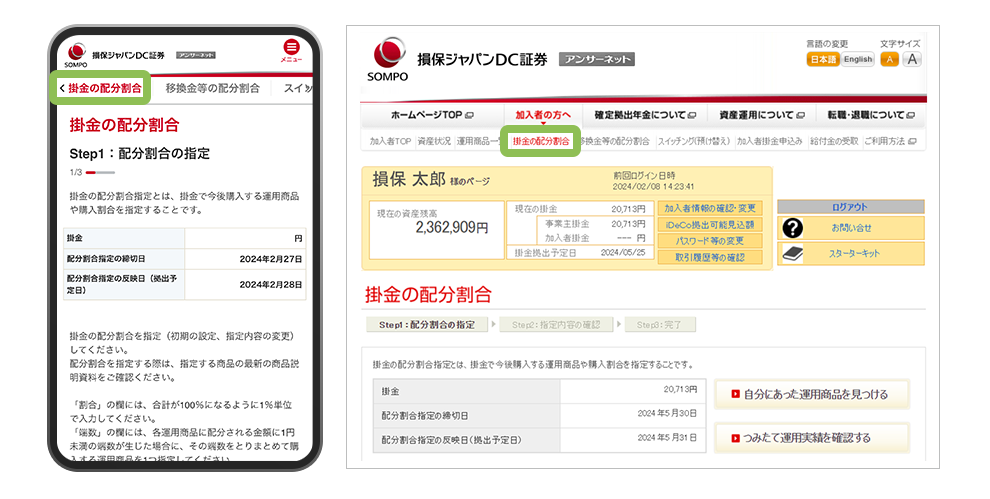Open the red hamburger menu on mobile view
Viewport: 990px width, 499px height.
[x=291, y=47]
